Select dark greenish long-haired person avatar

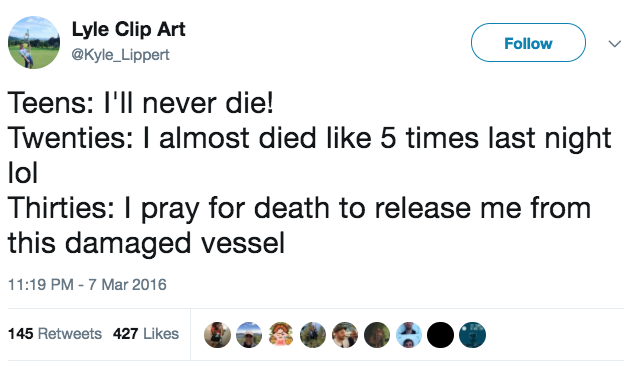[x=377, y=335]
